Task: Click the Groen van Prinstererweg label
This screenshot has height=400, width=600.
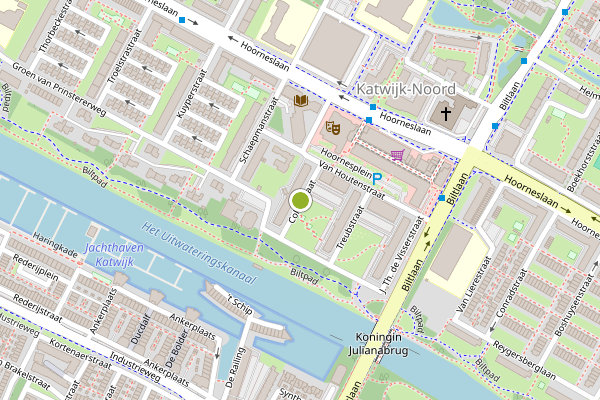Action: pyautogui.click(x=59, y=90)
